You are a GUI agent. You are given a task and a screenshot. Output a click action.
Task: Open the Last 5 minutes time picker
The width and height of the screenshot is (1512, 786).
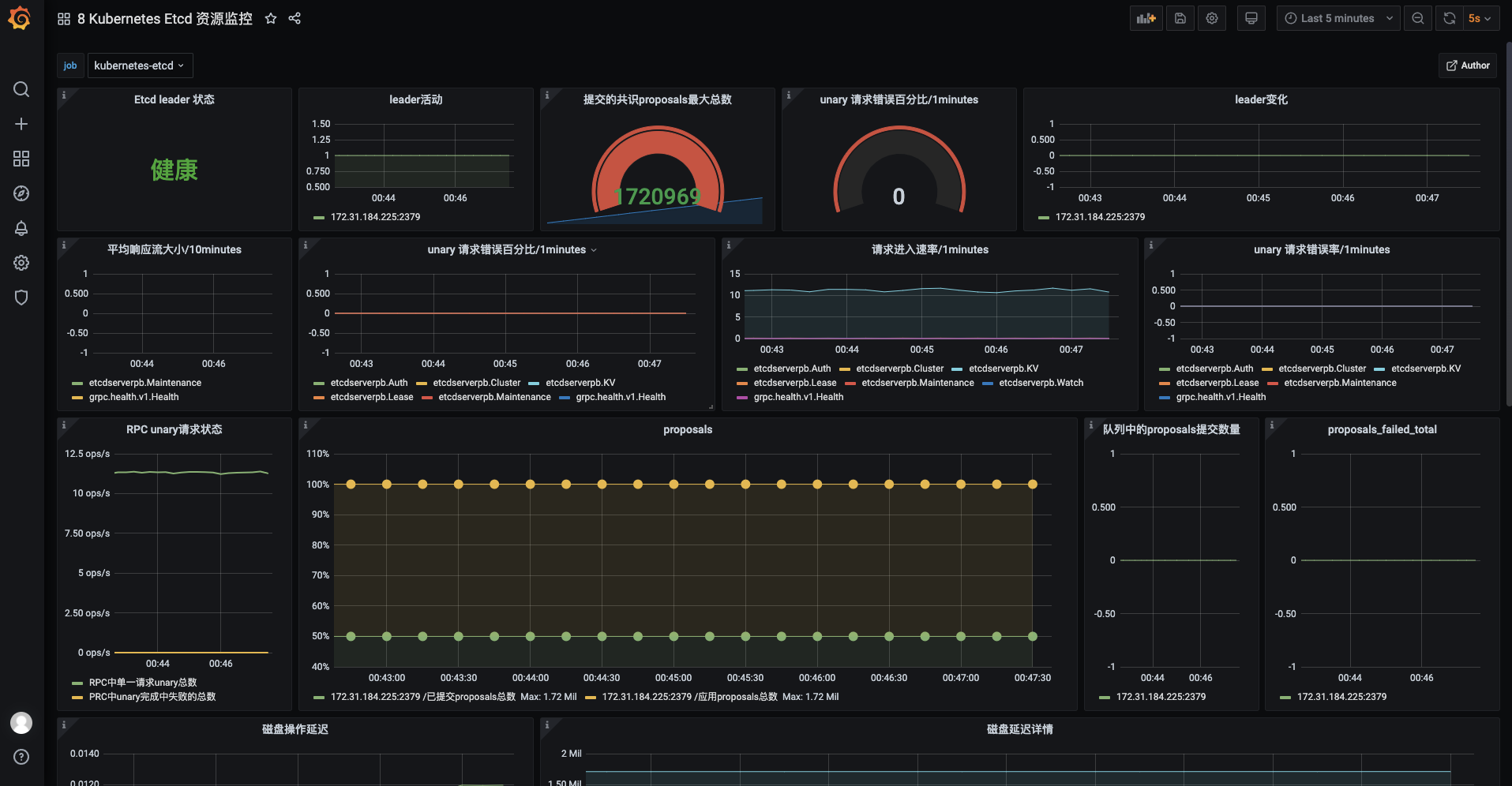pyautogui.click(x=1338, y=18)
